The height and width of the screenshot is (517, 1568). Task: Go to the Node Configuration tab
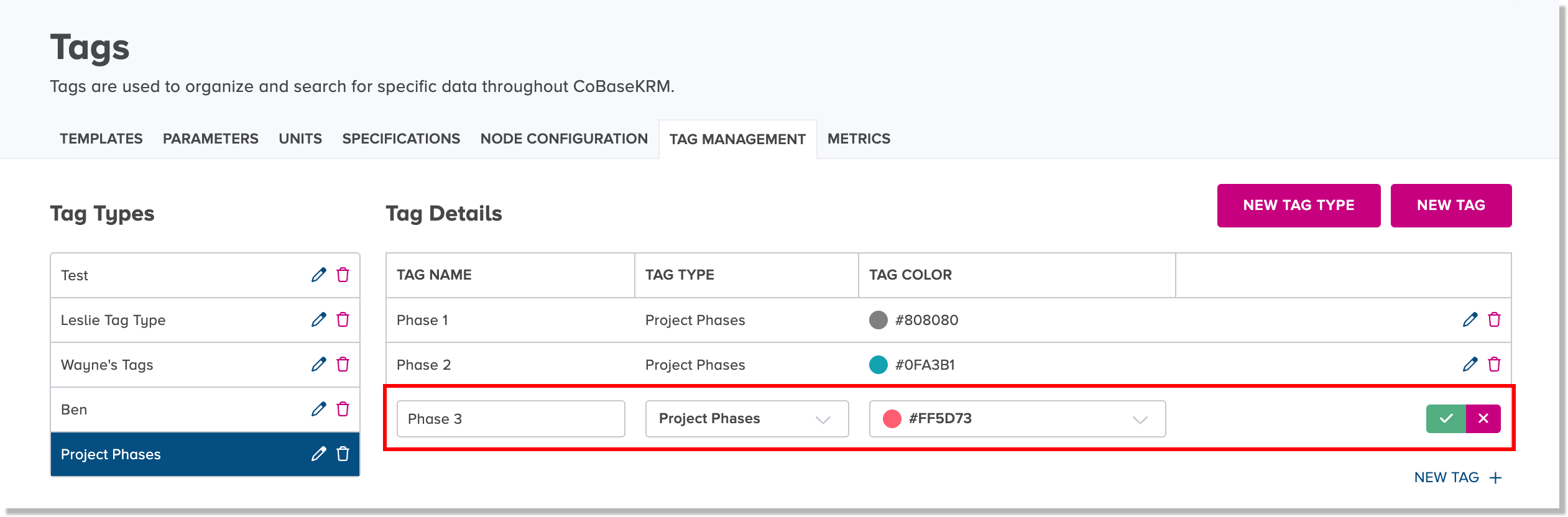click(x=564, y=139)
